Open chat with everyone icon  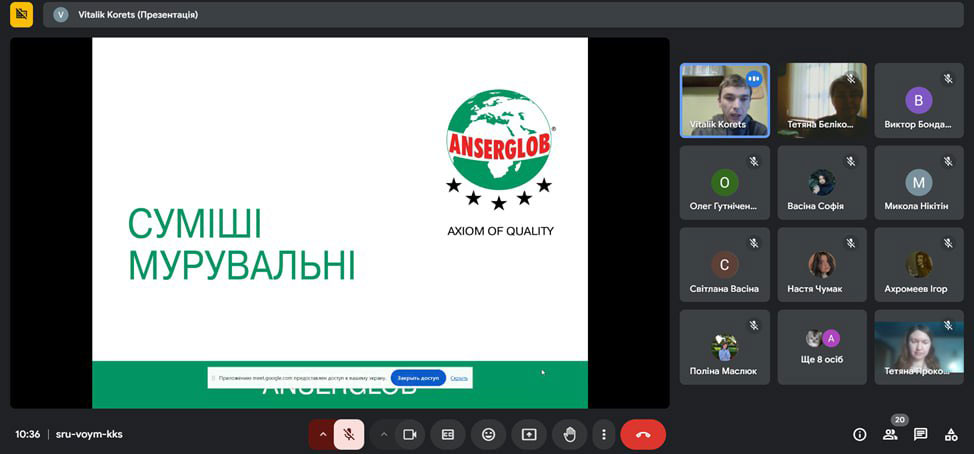(921, 435)
